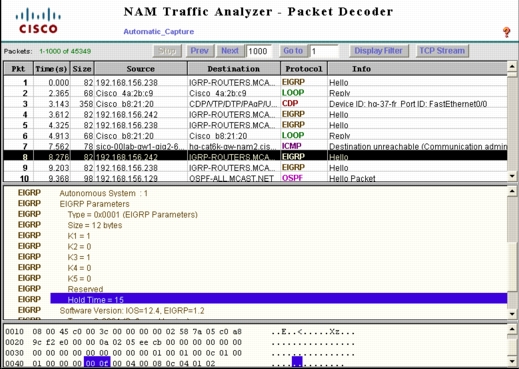Click hex dump row 0030
519x369 pixels.
tap(180, 353)
